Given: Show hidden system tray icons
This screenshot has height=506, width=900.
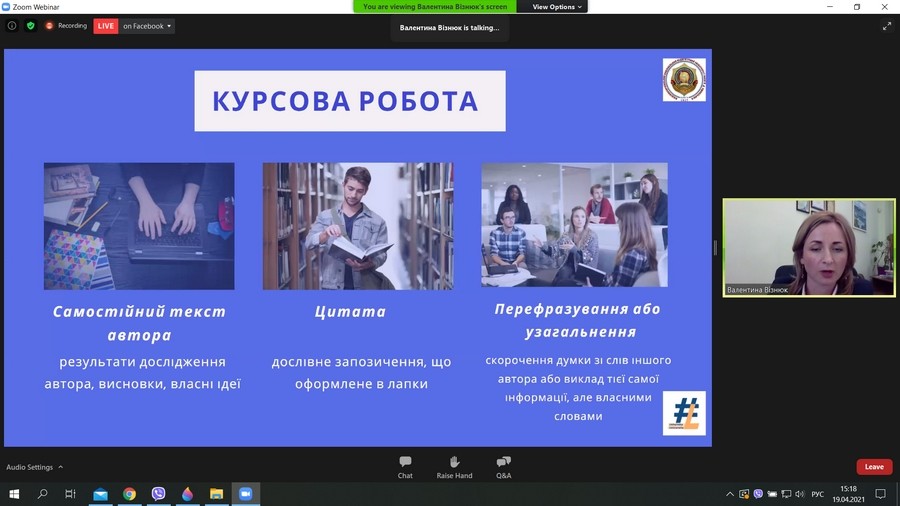Looking at the screenshot, I should (730, 494).
